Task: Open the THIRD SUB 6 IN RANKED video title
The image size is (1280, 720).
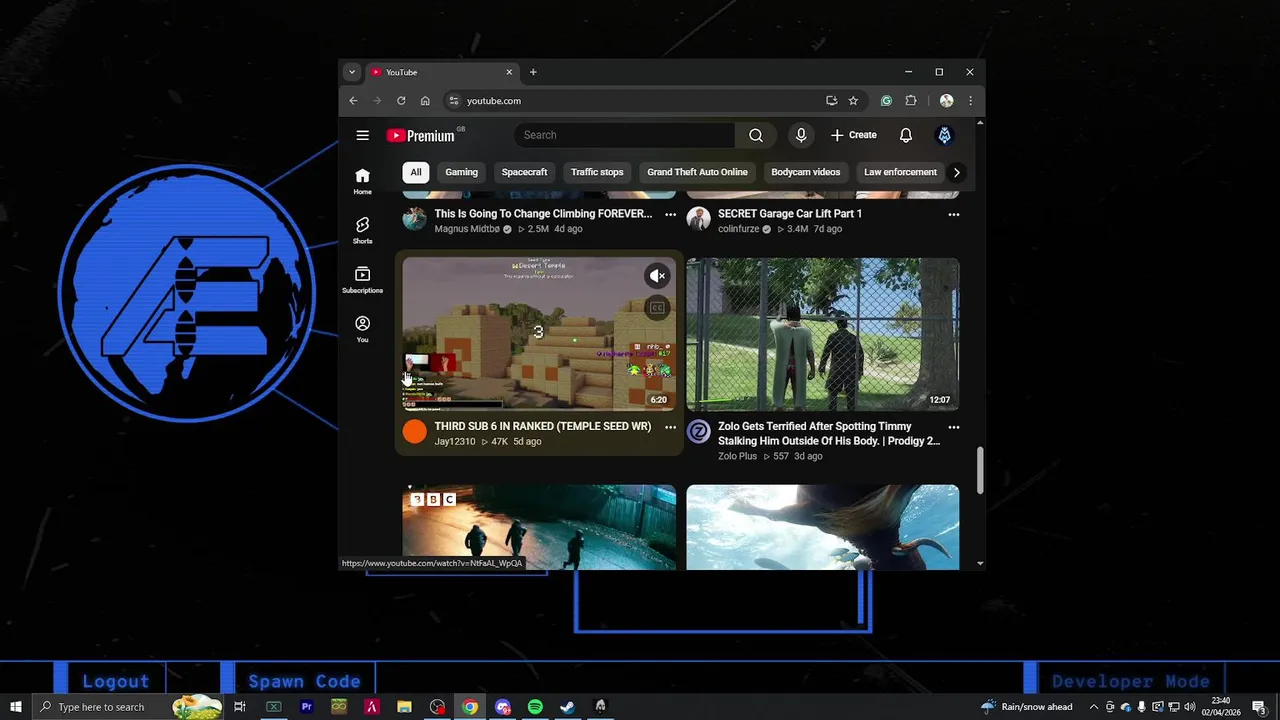Action: (x=542, y=426)
